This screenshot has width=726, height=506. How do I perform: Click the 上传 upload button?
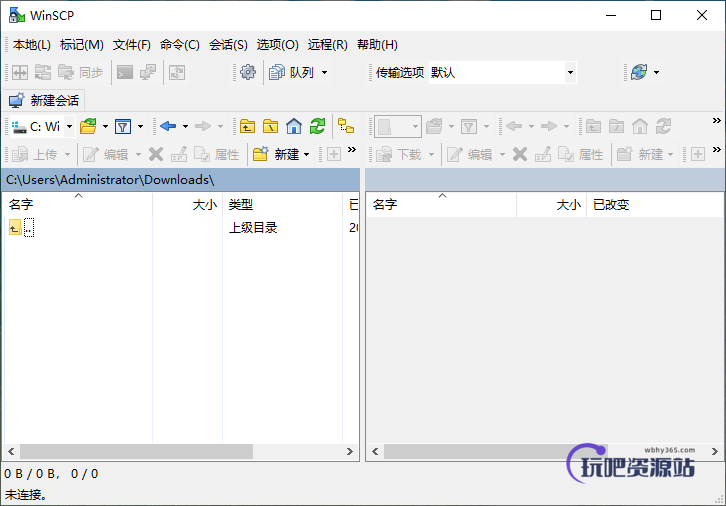36,154
